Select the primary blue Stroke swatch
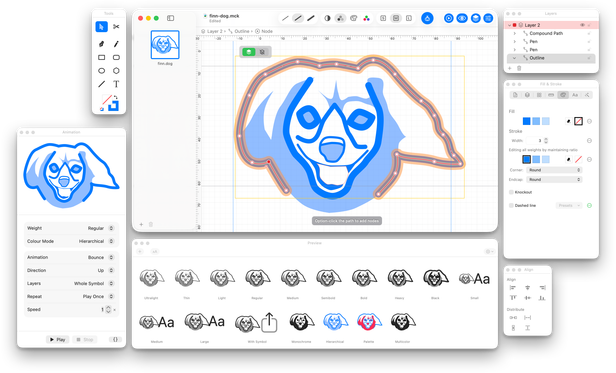 (526, 159)
